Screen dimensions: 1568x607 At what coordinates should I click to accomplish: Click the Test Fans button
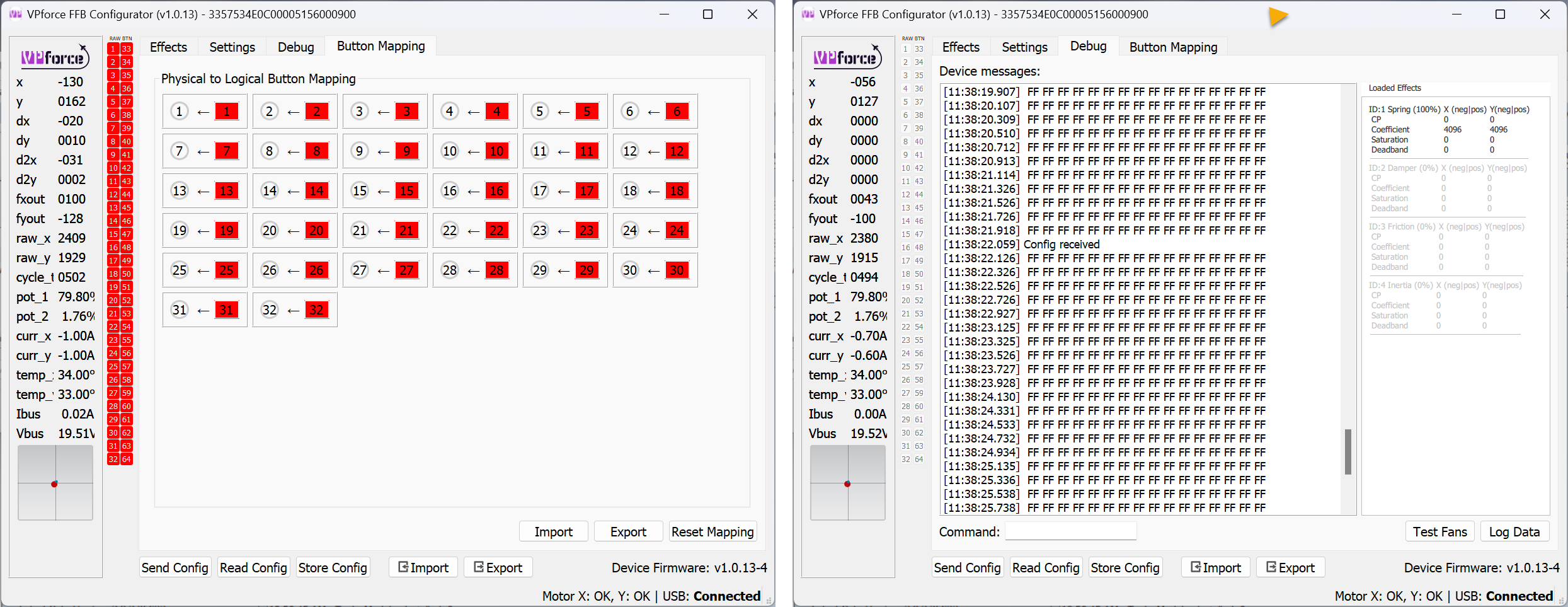pos(1440,531)
